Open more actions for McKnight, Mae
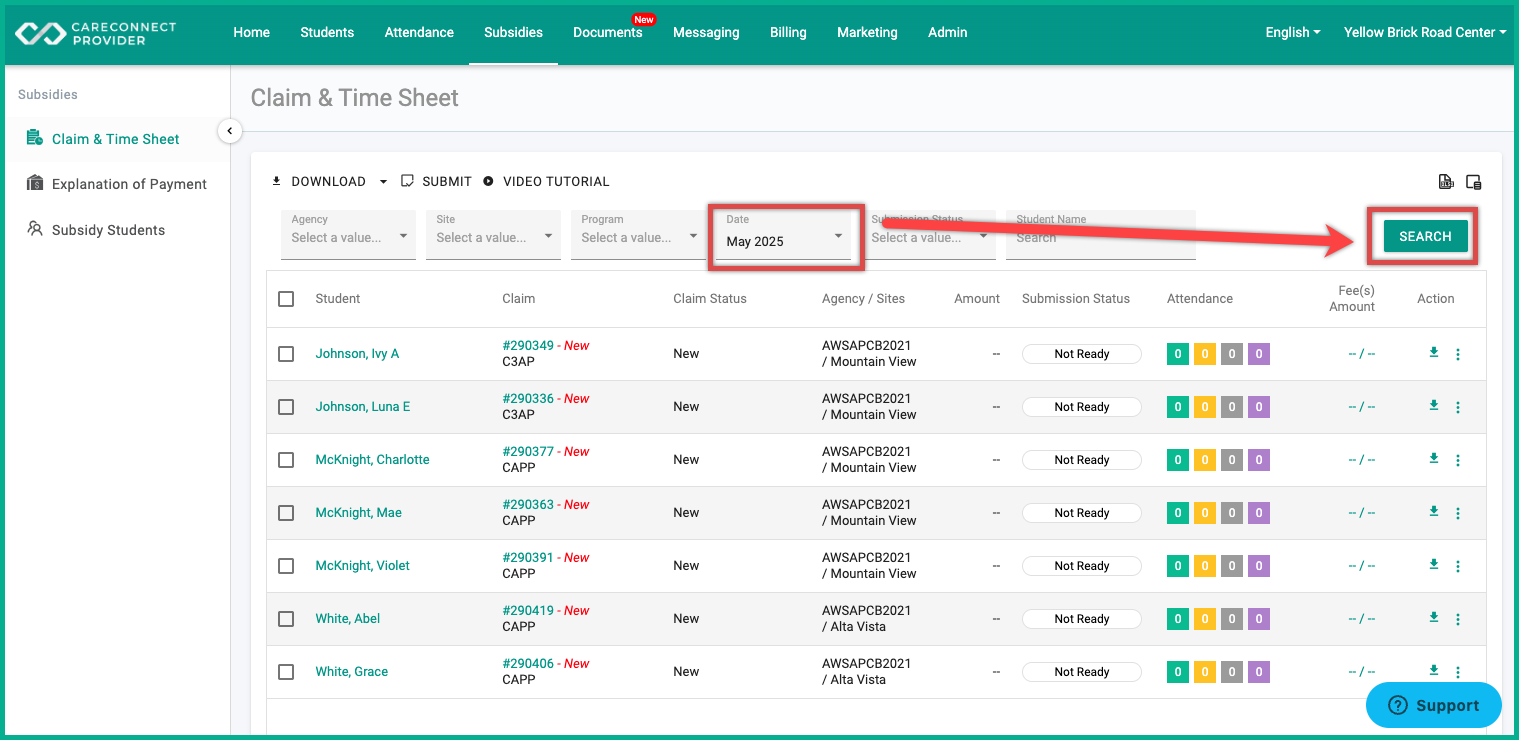1519x740 pixels. (1457, 513)
